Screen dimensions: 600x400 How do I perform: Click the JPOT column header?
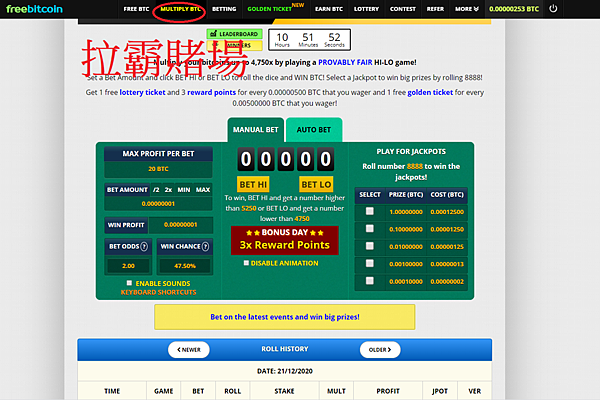440,391
